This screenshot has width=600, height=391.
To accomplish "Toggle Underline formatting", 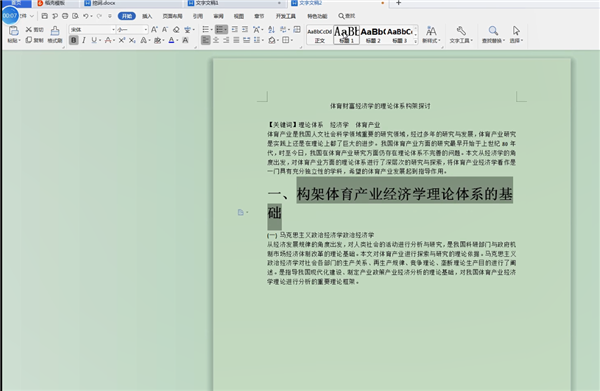I will click(x=94, y=40).
